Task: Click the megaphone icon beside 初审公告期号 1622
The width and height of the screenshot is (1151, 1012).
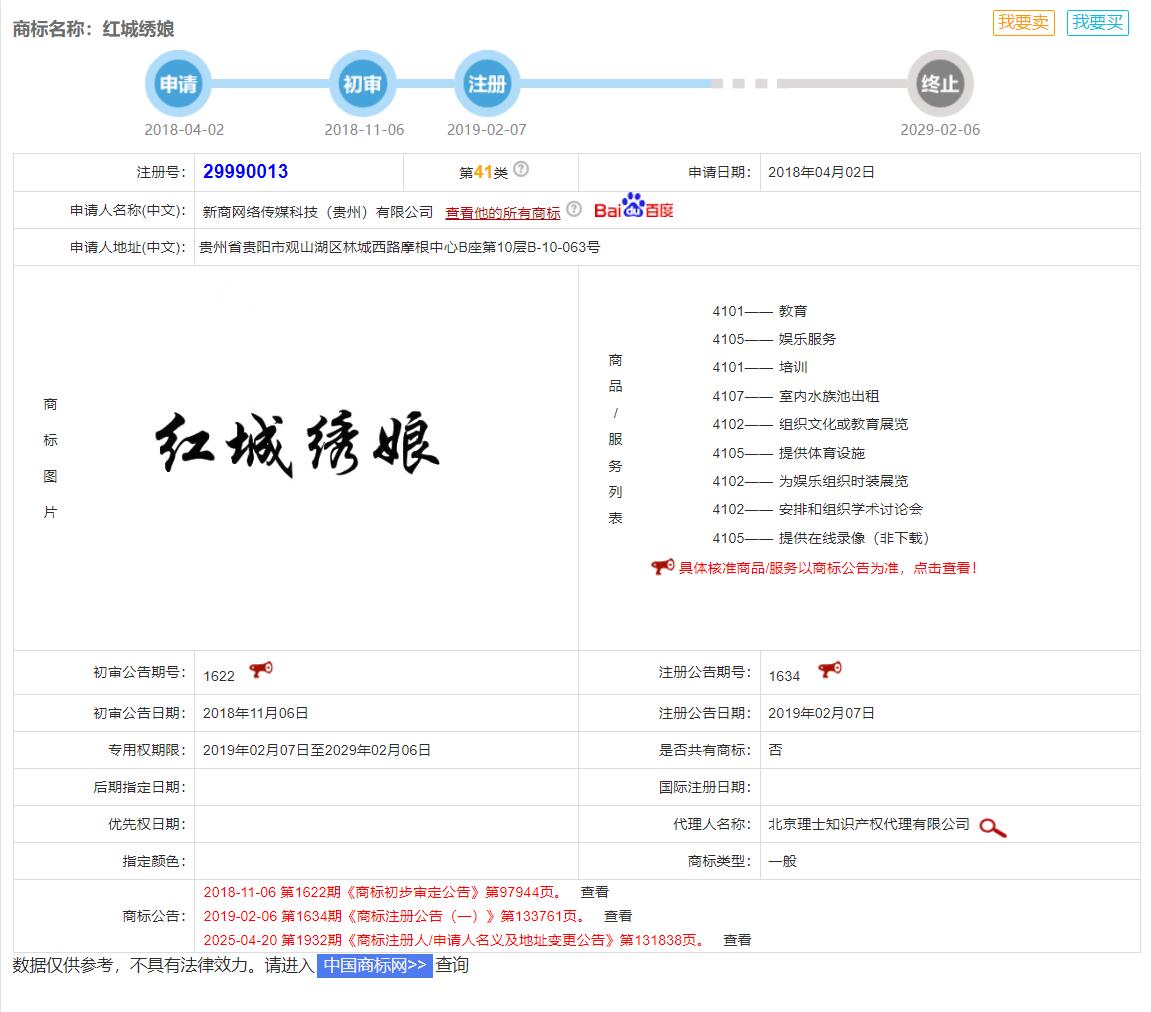Action: click(x=260, y=669)
